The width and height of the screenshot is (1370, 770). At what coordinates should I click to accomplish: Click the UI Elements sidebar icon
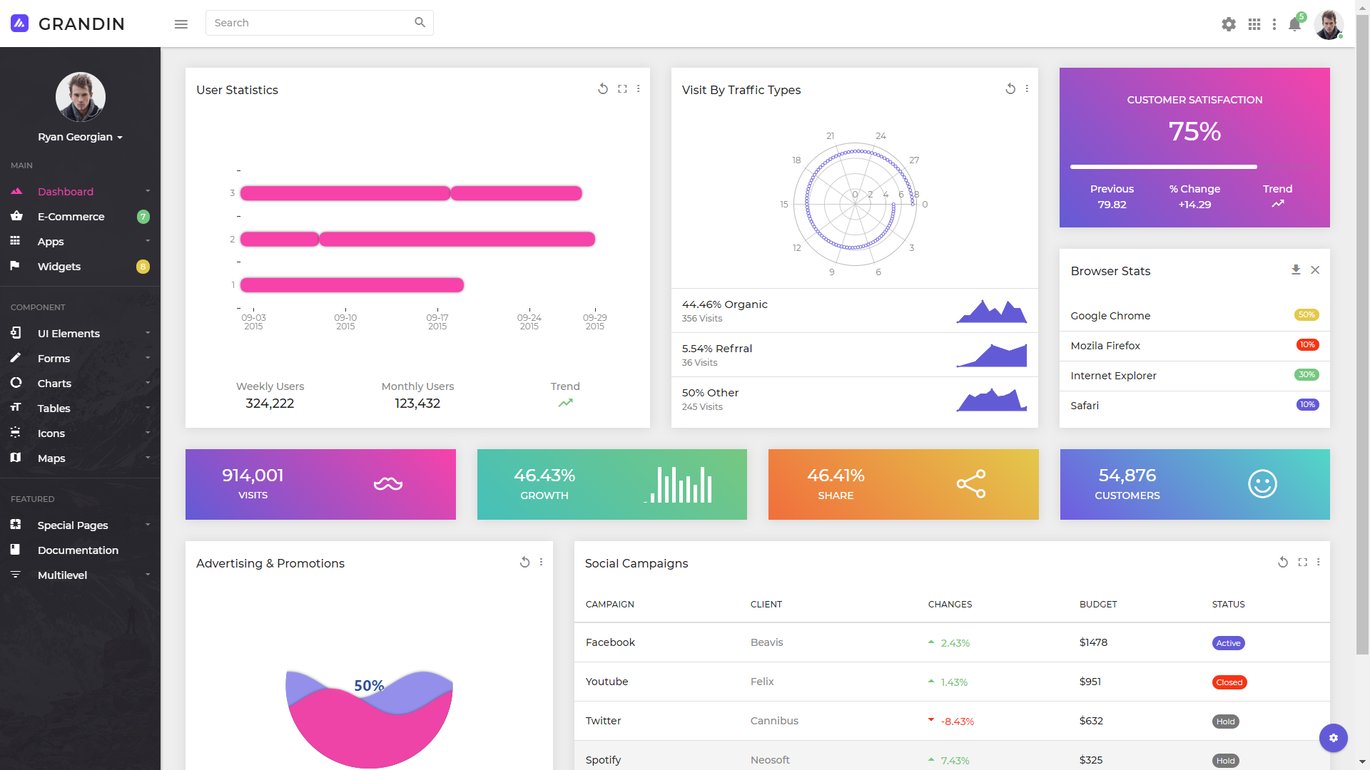tap(15, 333)
